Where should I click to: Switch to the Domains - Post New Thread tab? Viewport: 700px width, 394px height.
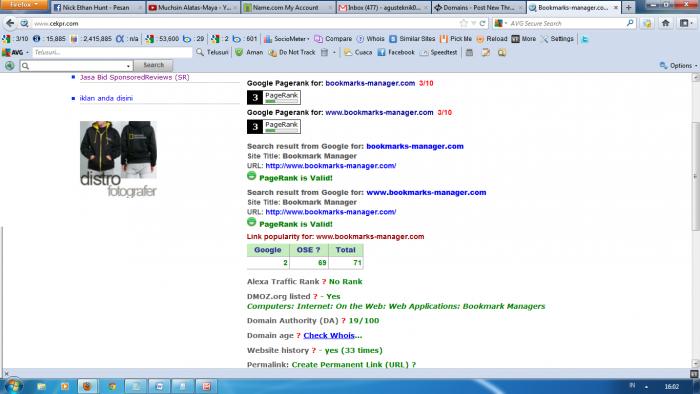point(478,8)
